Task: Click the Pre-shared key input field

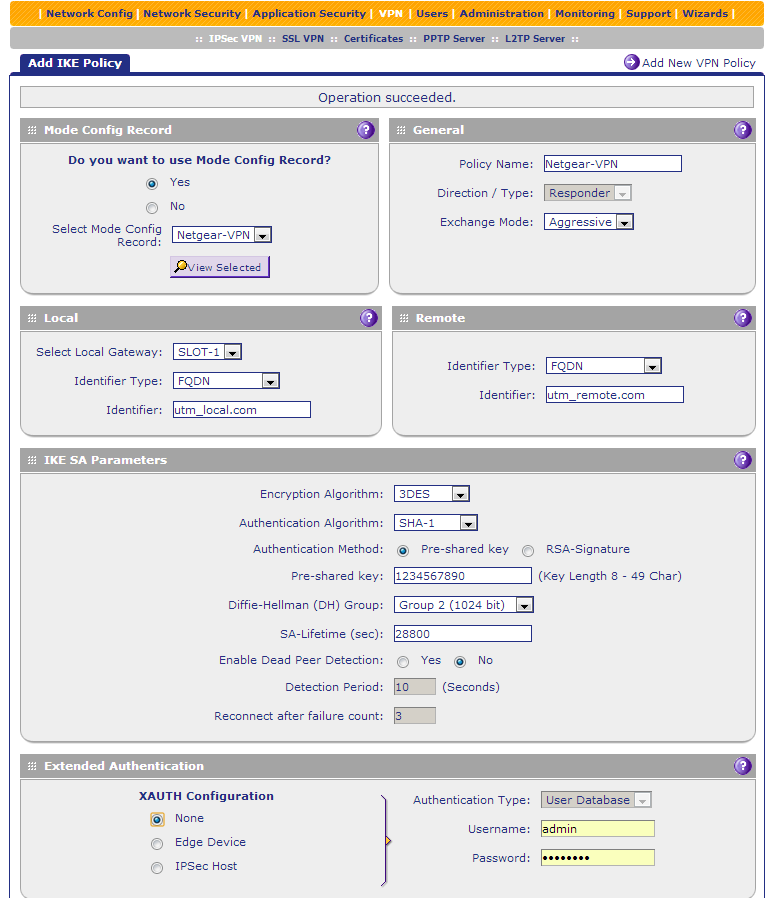Action: tap(463, 576)
